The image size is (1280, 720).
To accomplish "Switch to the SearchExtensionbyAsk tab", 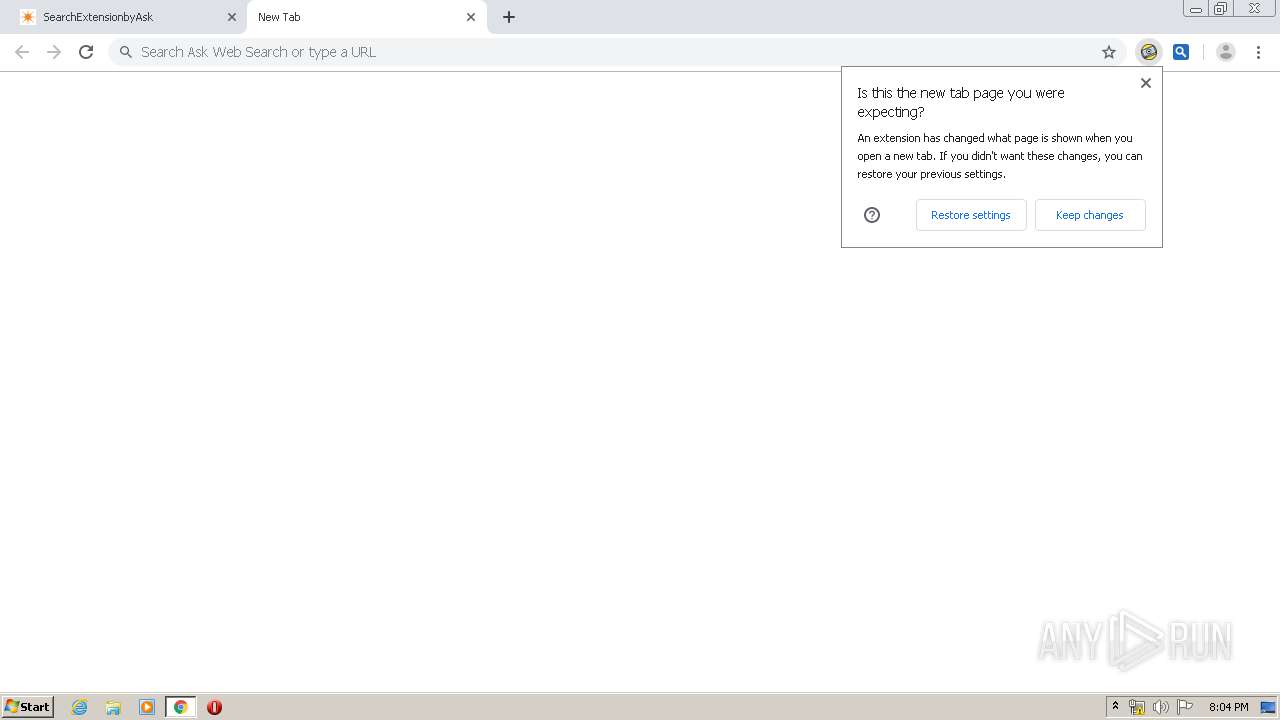I will tap(123, 17).
